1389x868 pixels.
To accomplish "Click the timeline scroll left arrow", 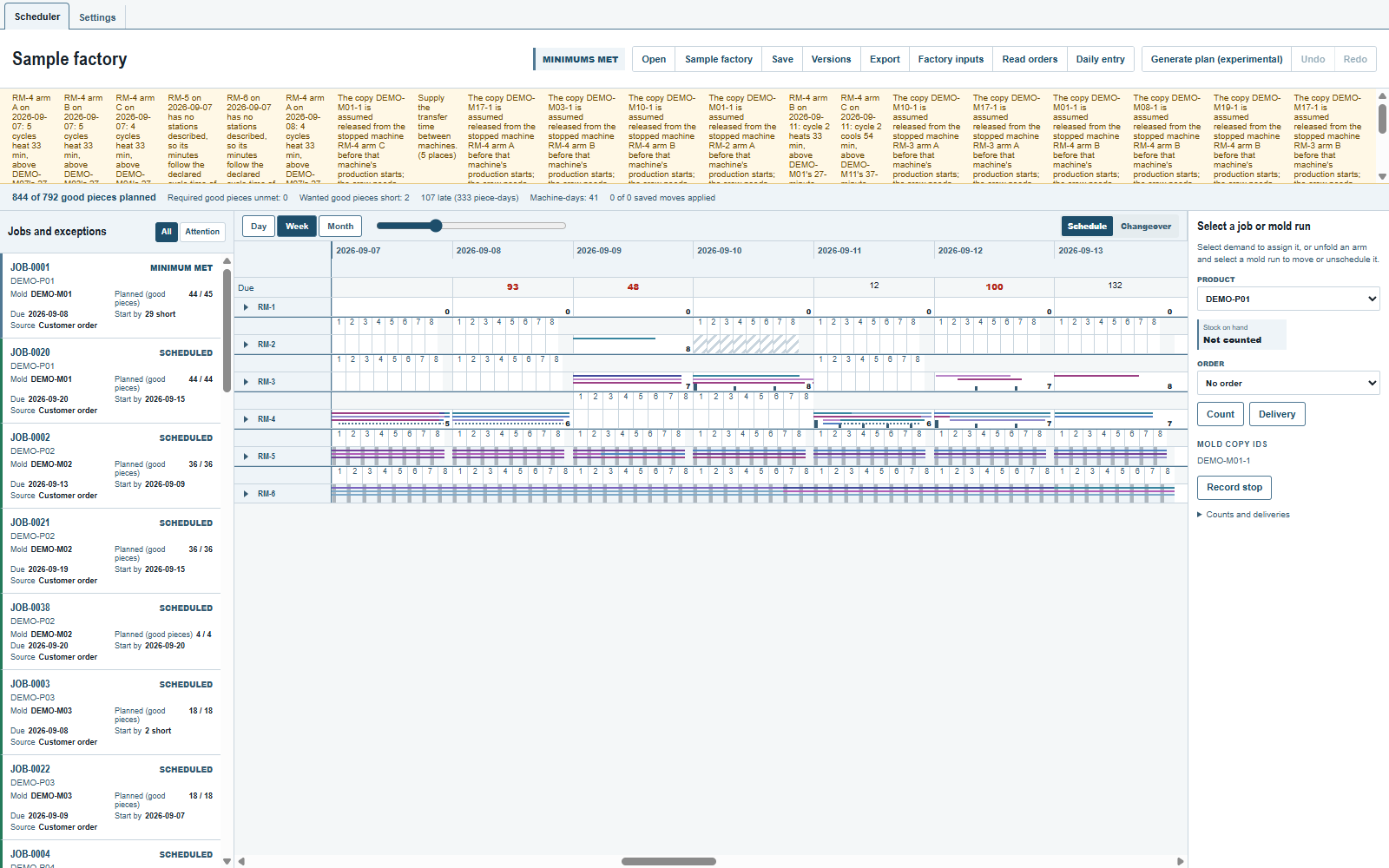I will click(x=241, y=861).
